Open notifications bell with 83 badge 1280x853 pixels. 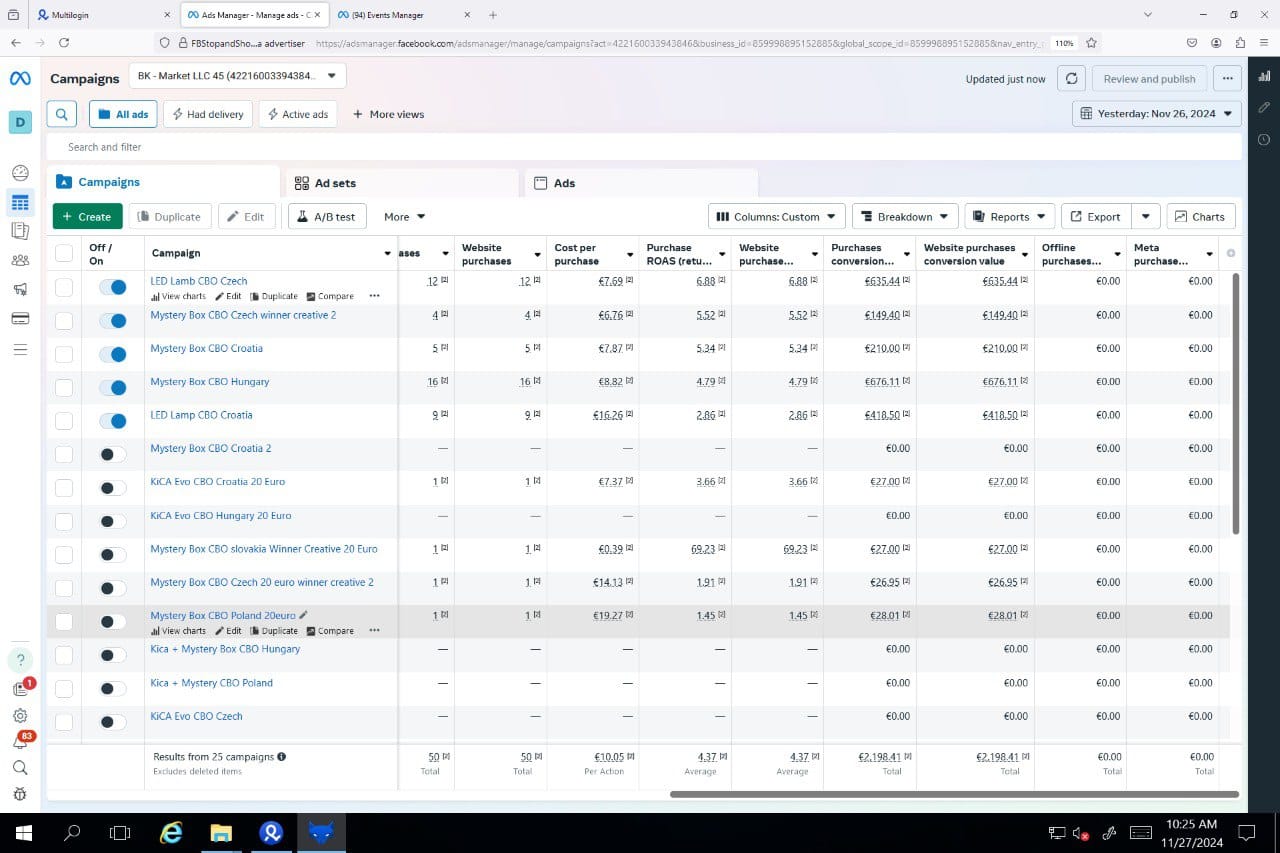coord(20,742)
